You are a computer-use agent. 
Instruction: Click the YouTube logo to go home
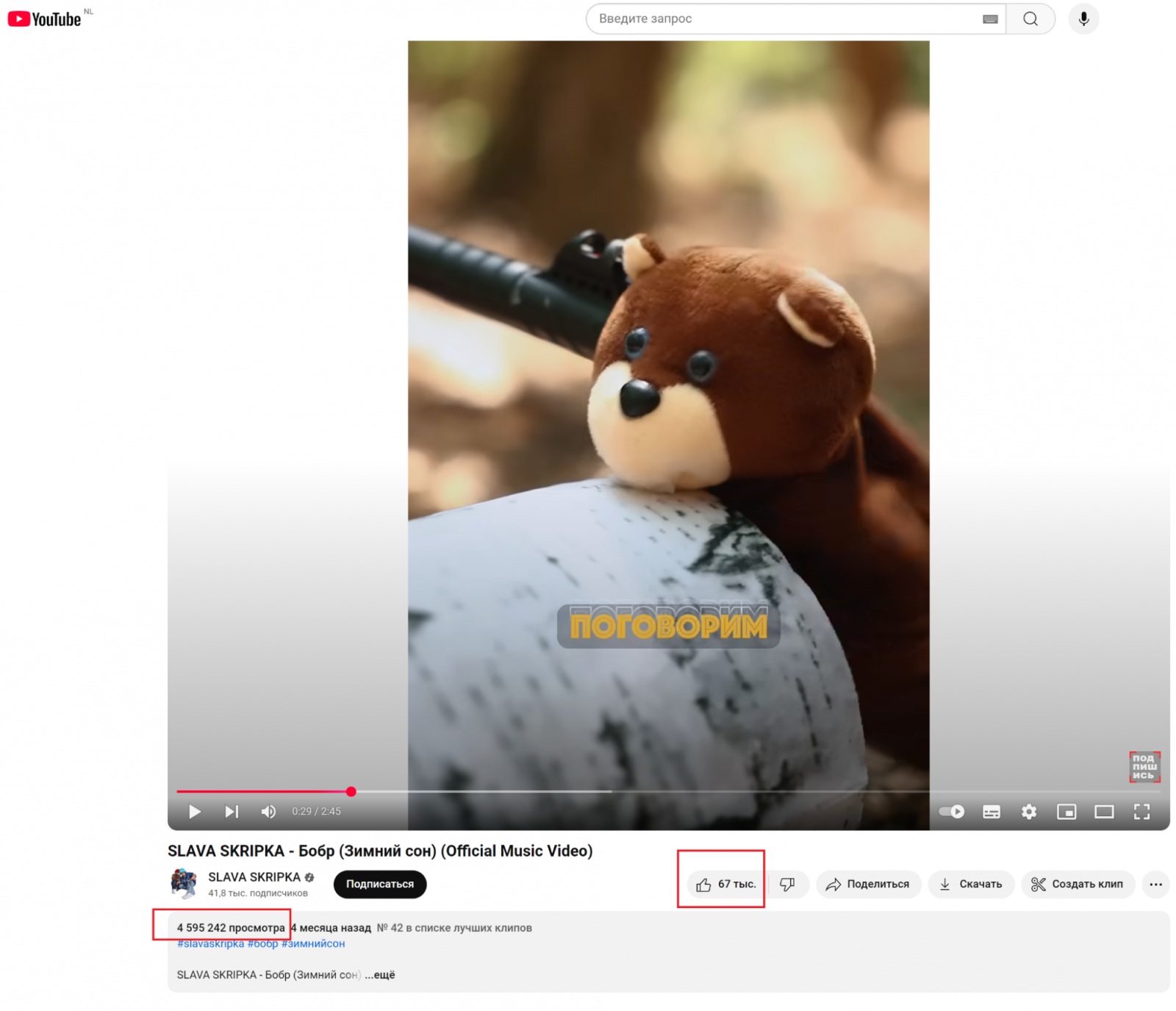(x=45, y=19)
